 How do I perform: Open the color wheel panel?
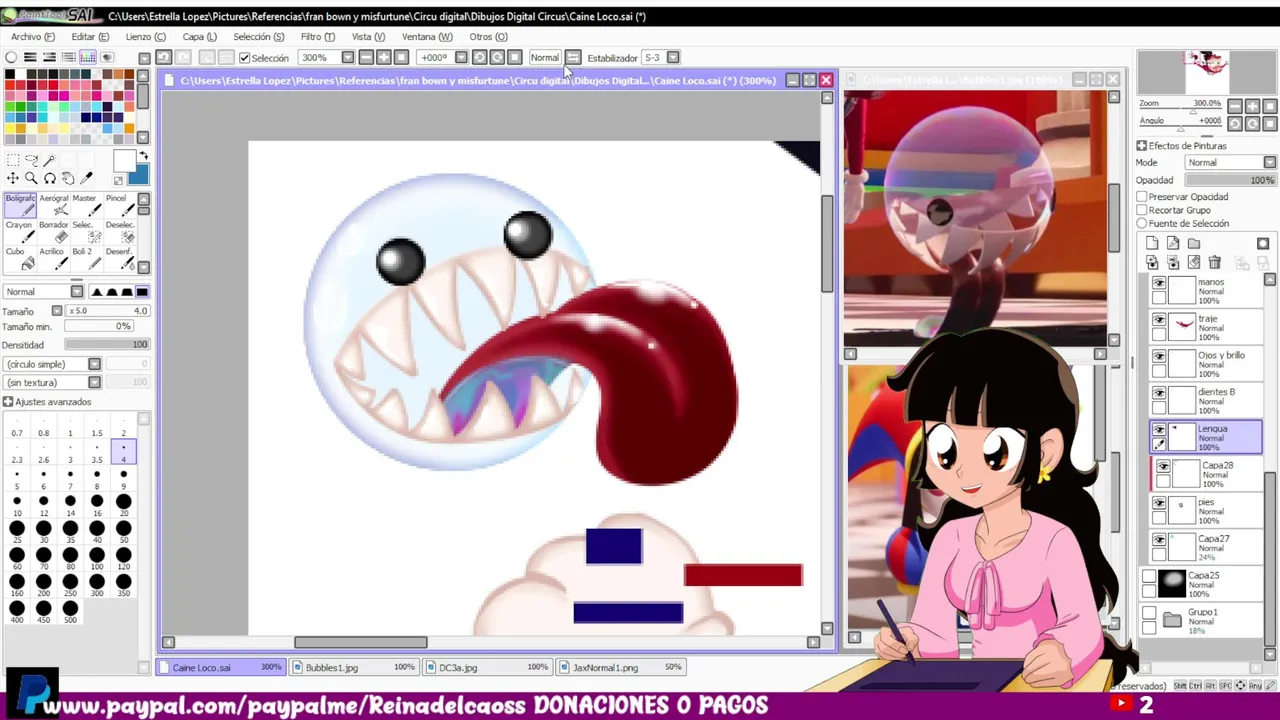pyautogui.click(x=11, y=57)
